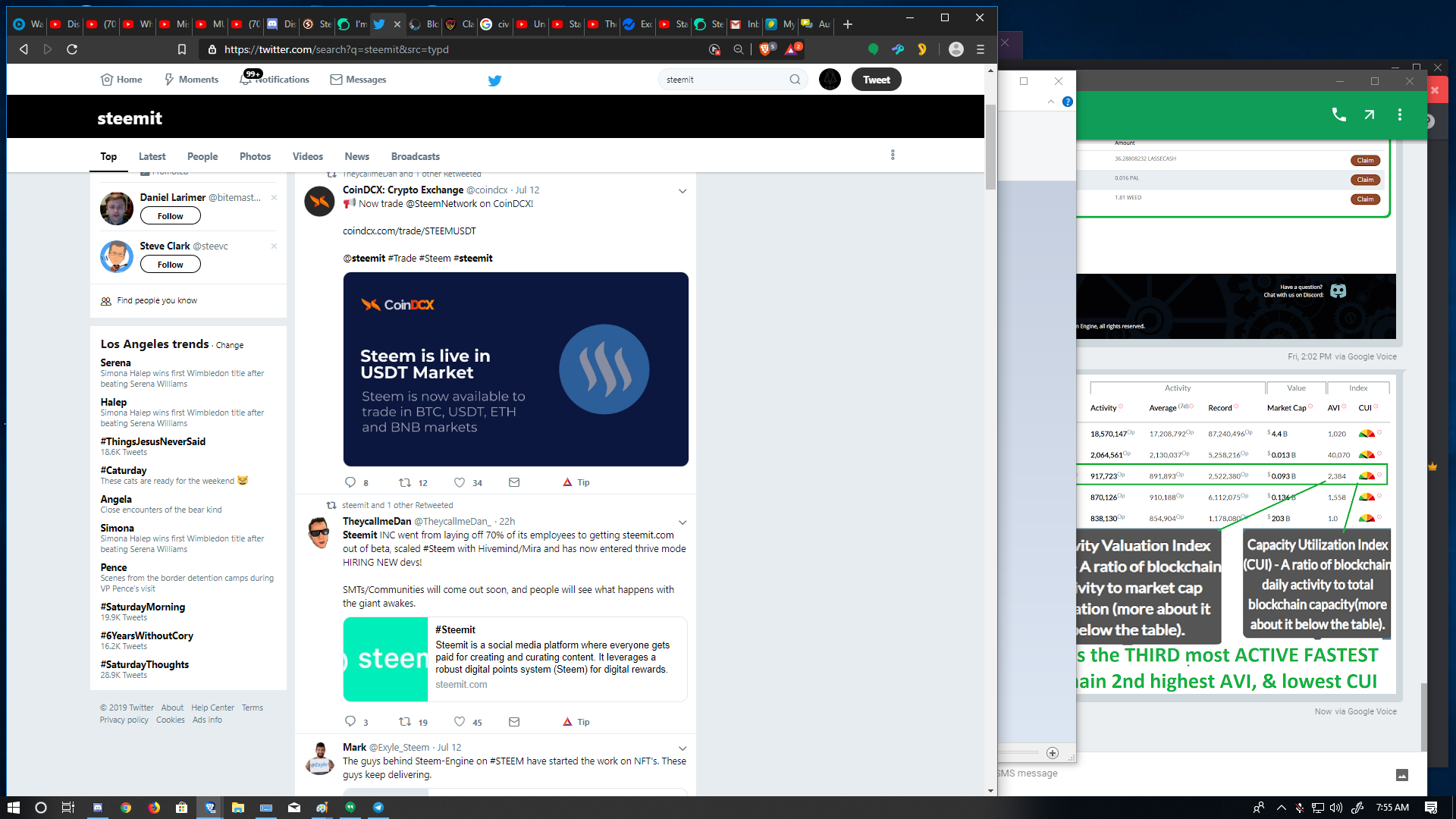The width and height of the screenshot is (1456, 819).
Task: Show hidden system tray icons
Action: (1282, 808)
